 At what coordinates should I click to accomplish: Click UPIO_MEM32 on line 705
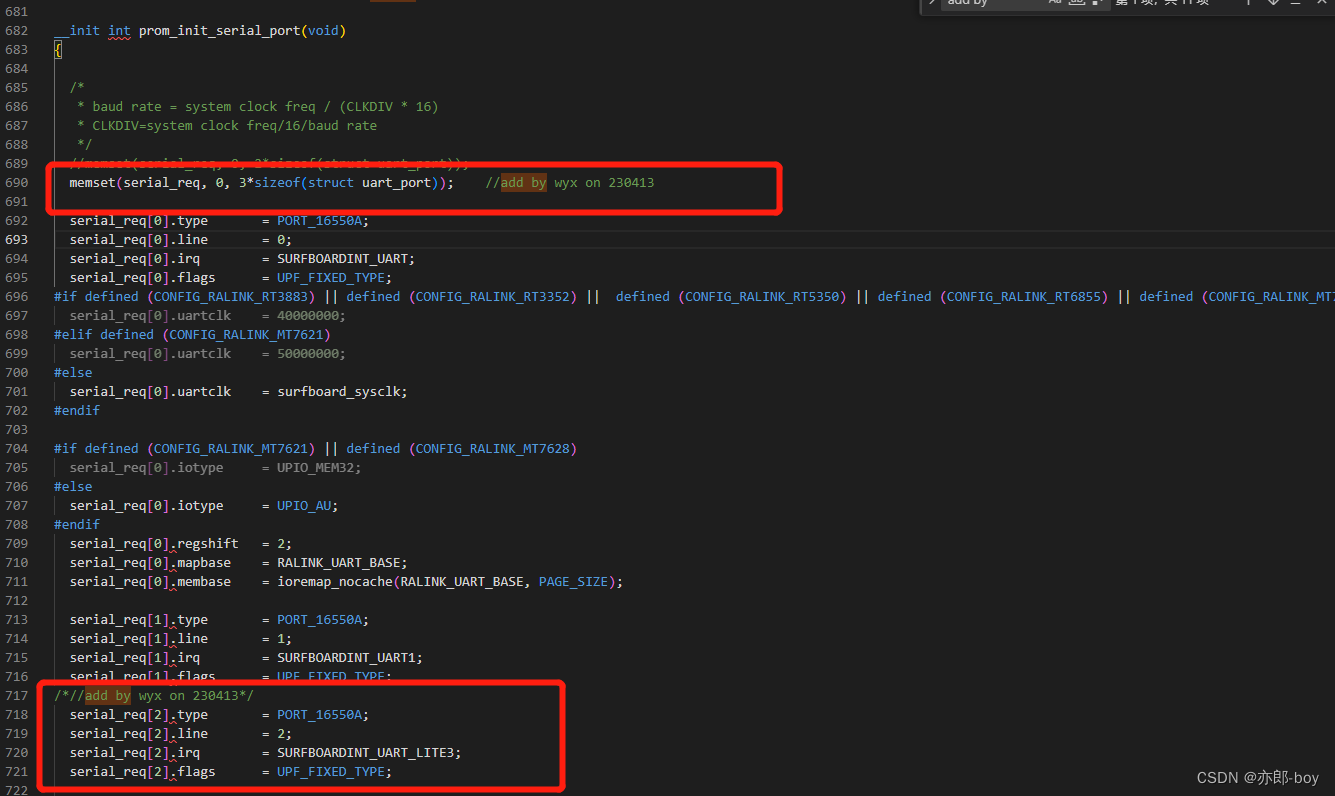click(316, 468)
